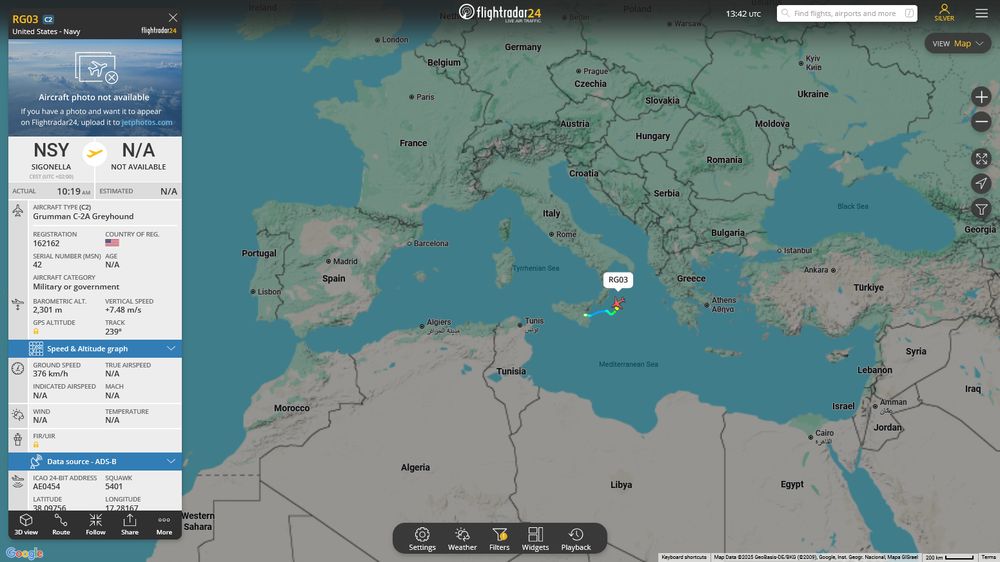Zoom in on the map

point(981,97)
